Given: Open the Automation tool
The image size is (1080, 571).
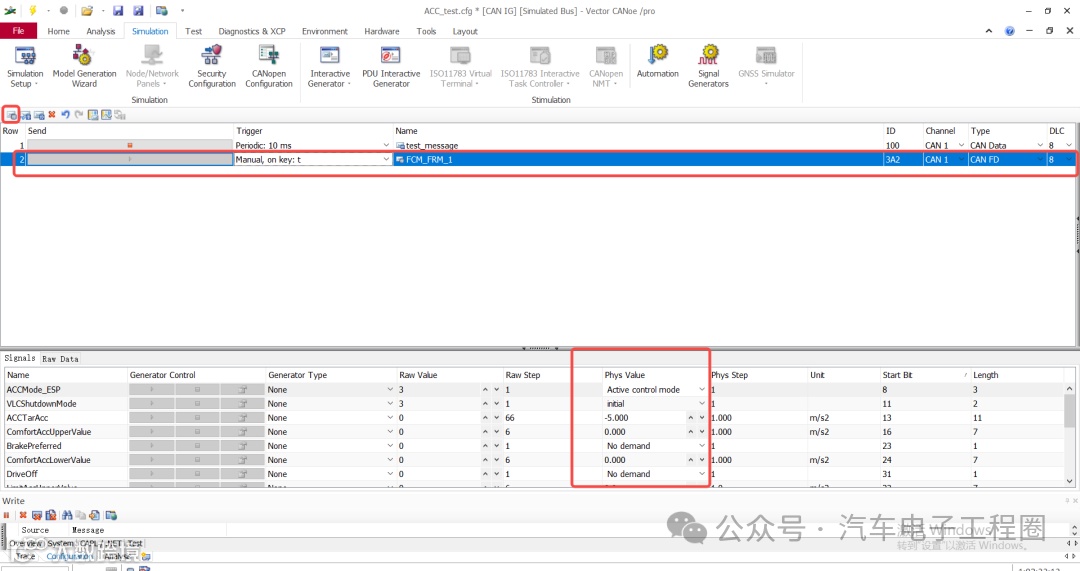Looking at the screenshot, I should coord(658,61).
